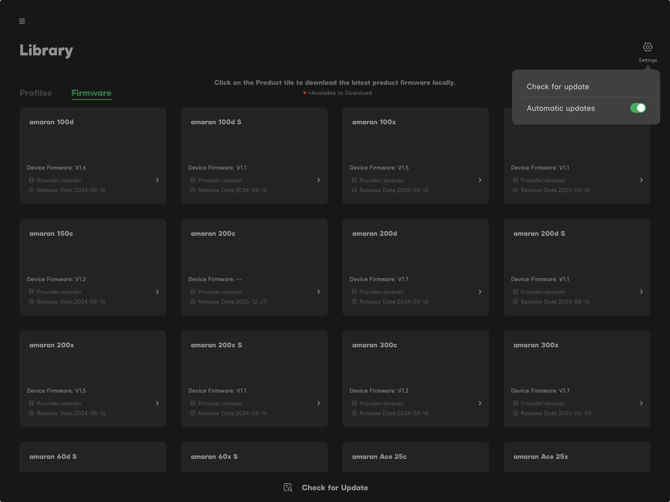
Task: Click Device Firmware: V1.7 on amaran 200d
Action: tap(379, 279)
